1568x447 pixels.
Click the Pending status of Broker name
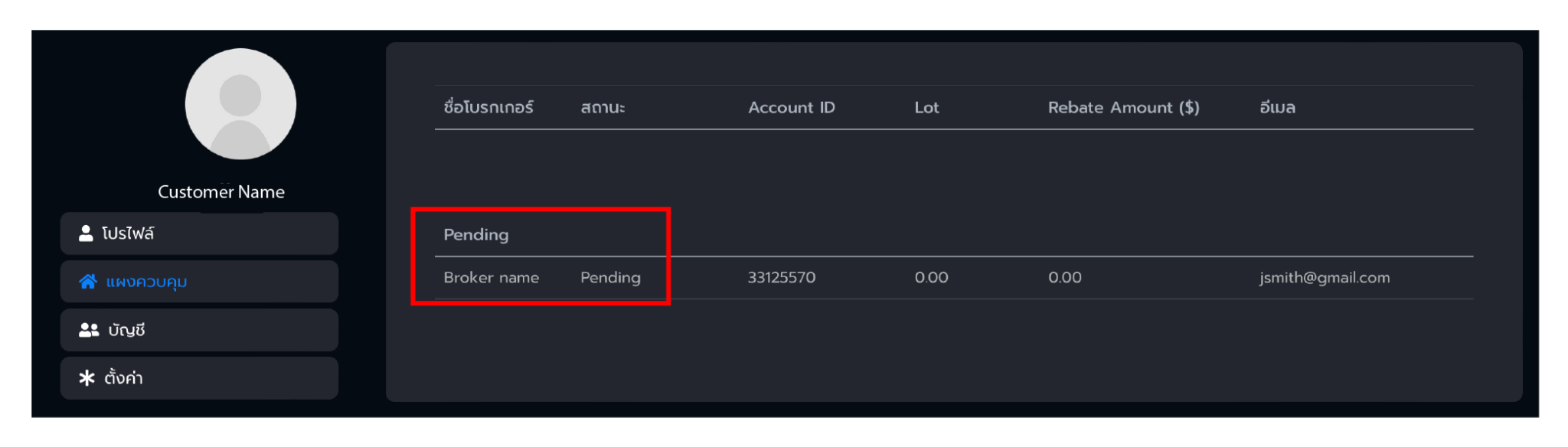tap(610, 278)
